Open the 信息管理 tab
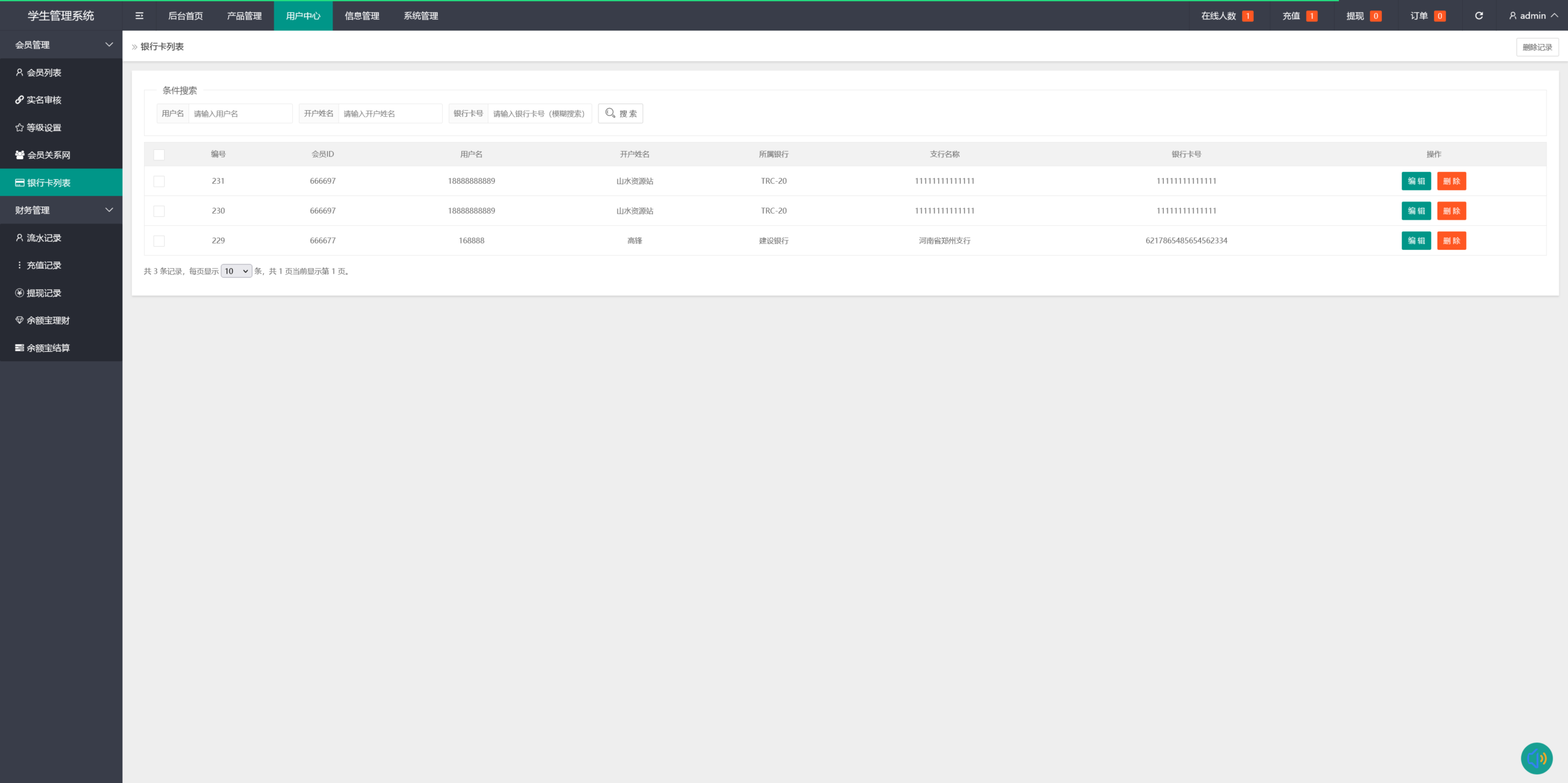The width and height of the screenshot is (1568, 783). (x=362, y=16)
